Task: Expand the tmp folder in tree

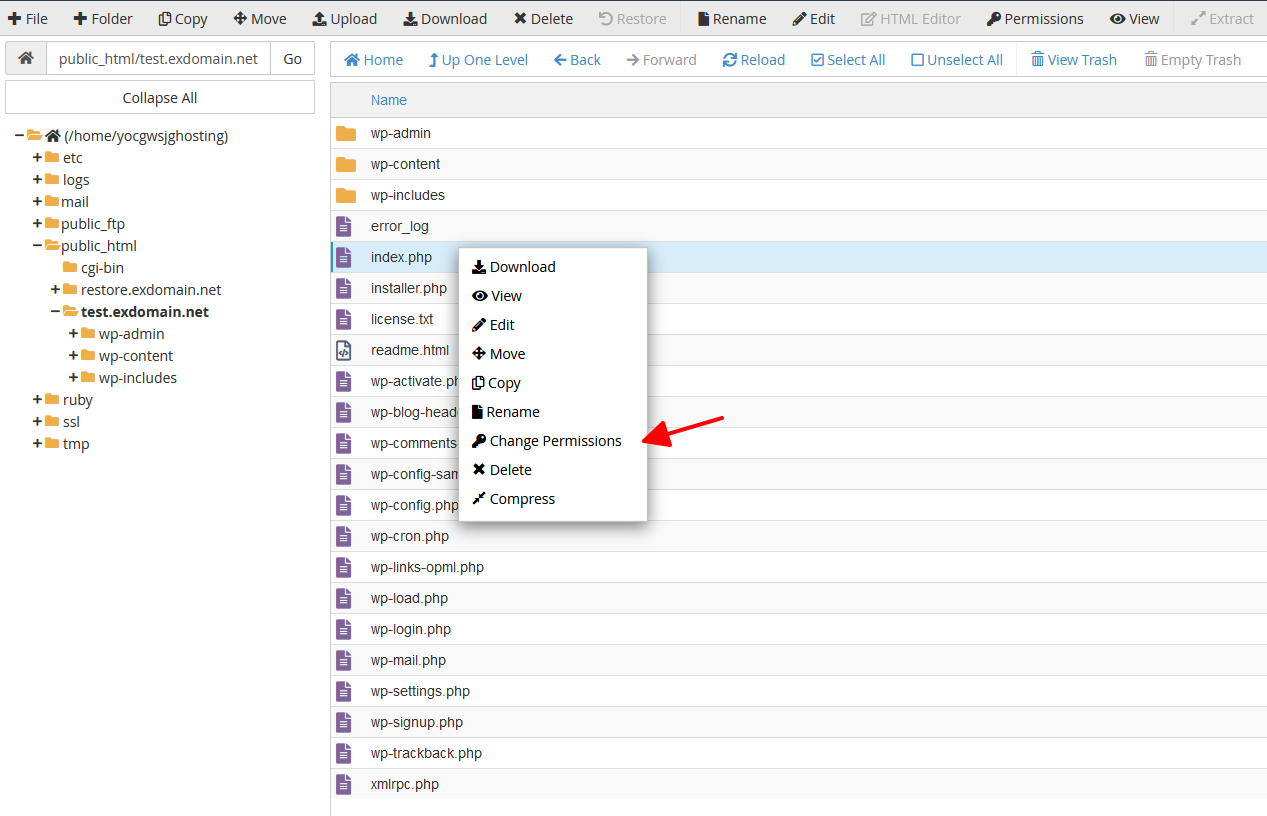Action: coord(38,443)
